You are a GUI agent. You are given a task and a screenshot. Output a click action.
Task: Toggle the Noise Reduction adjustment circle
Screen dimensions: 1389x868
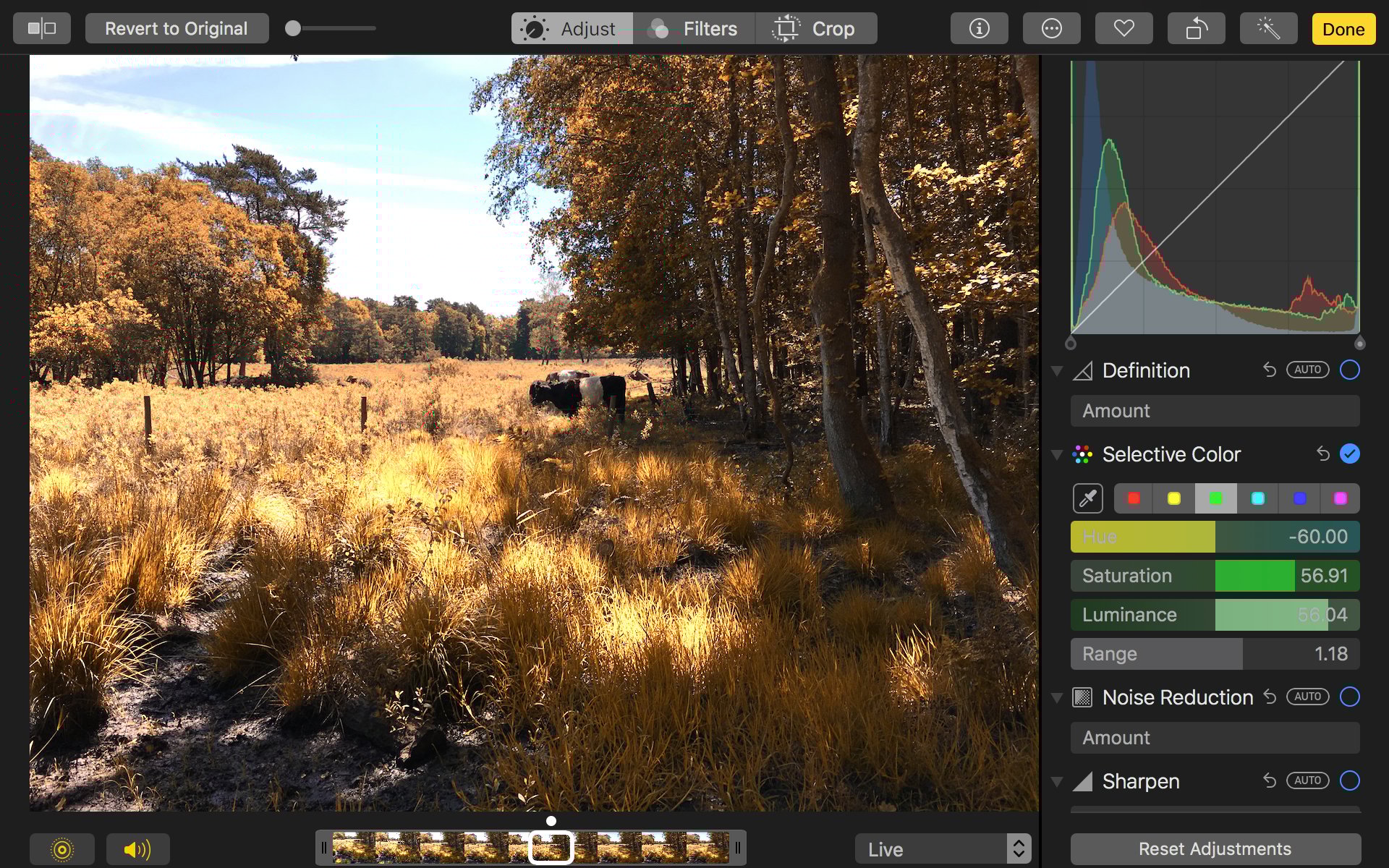(x=1350, y=697)
